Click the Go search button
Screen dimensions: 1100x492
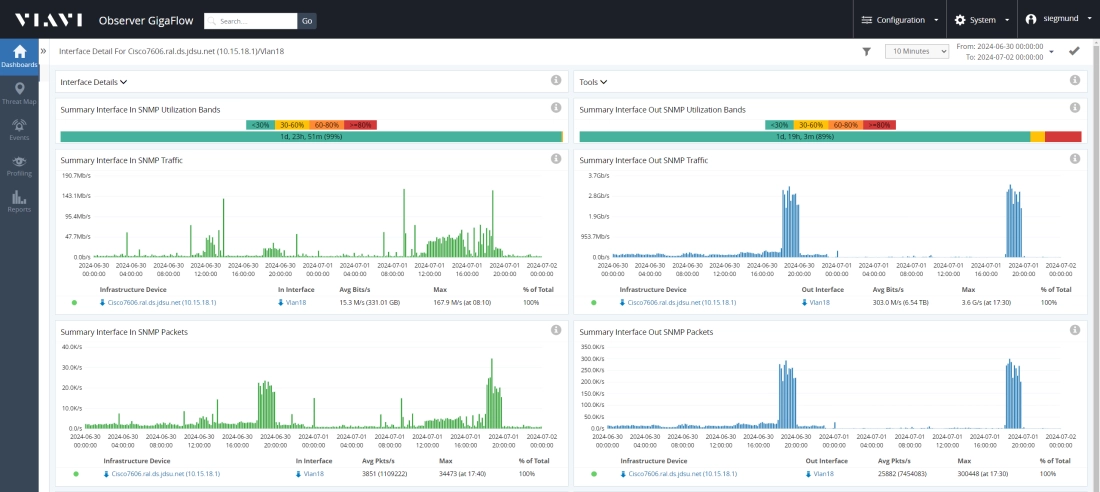[307, 20]
